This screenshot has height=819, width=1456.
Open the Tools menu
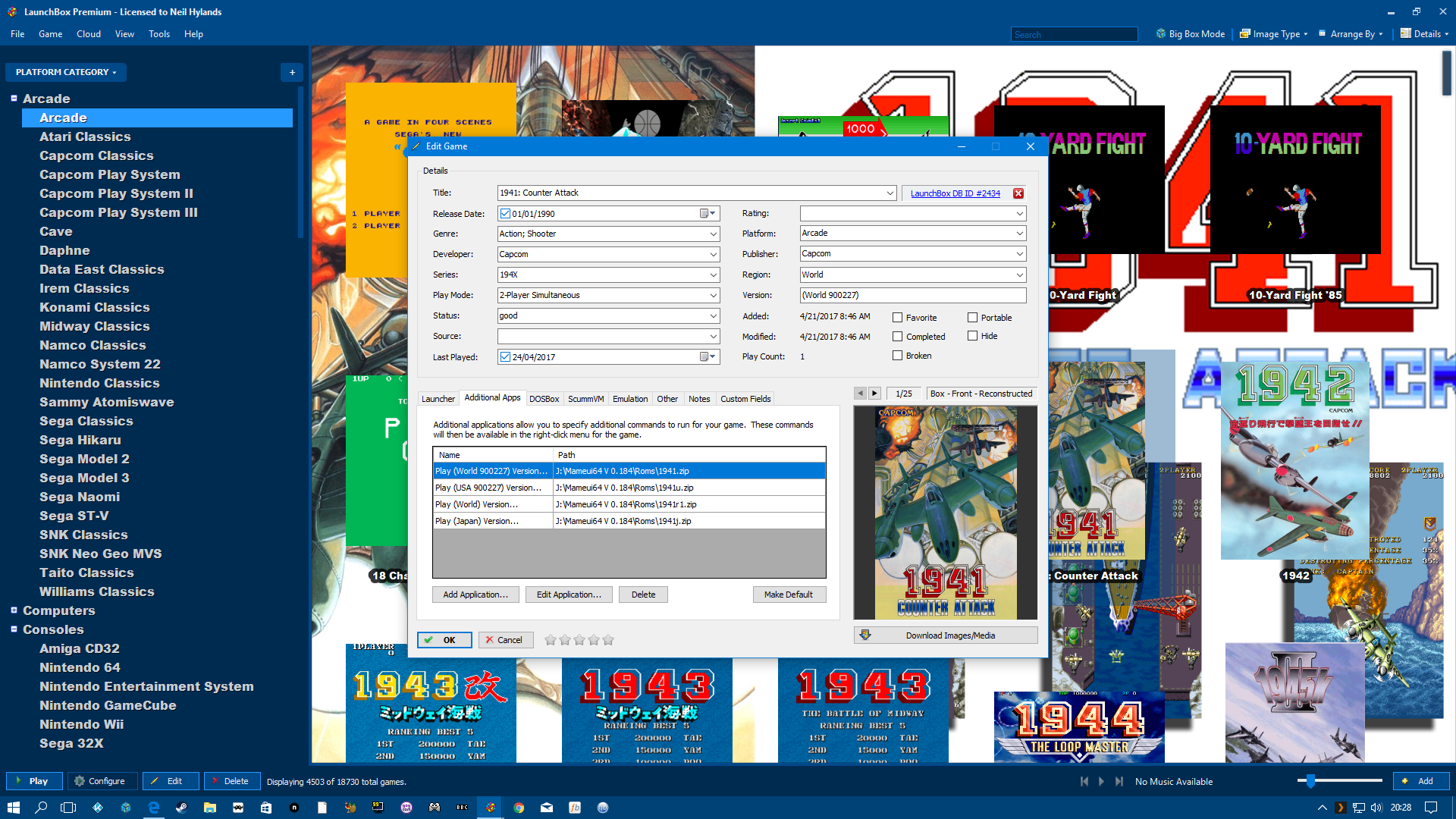click(159, 34)
